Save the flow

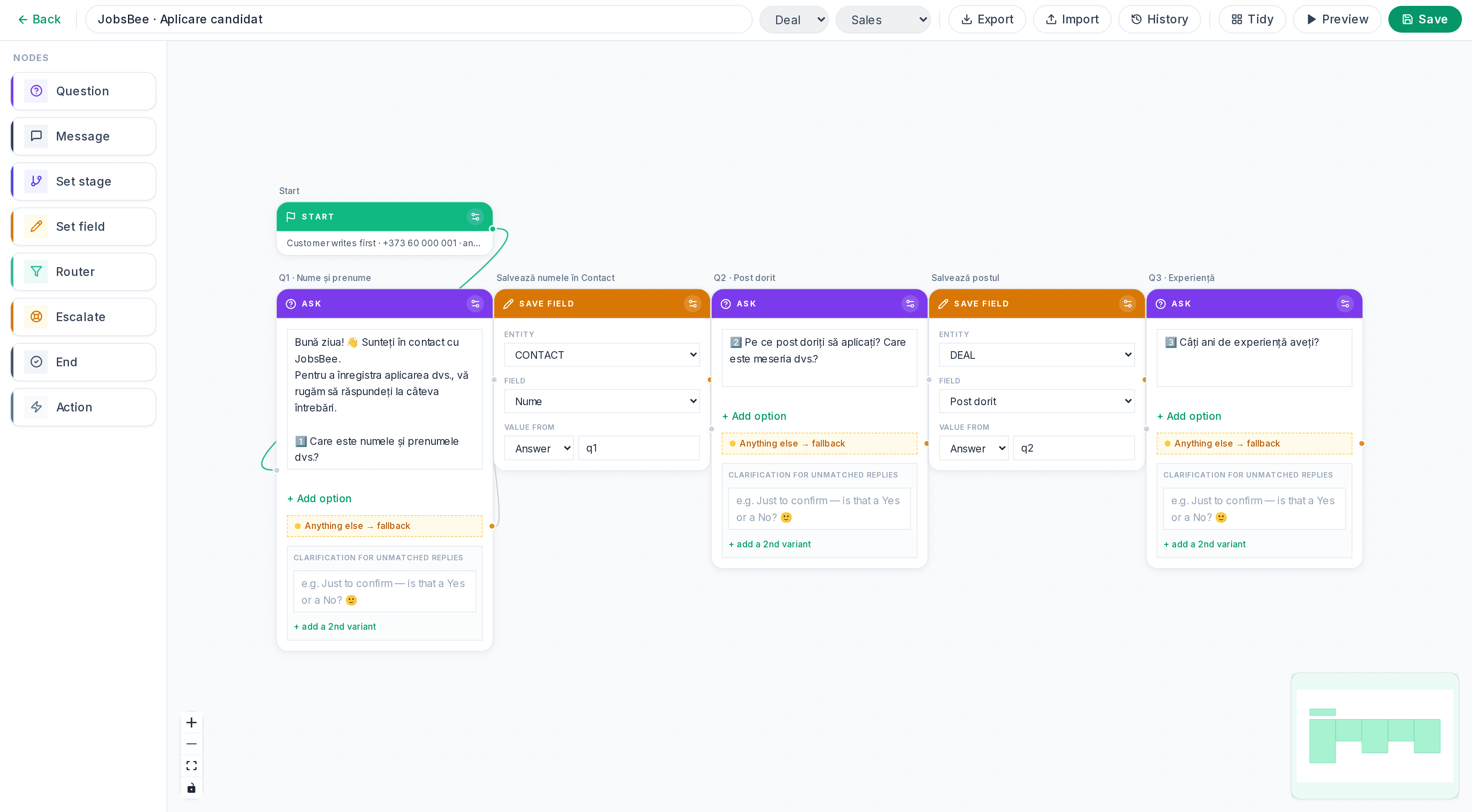[1425, 19]
